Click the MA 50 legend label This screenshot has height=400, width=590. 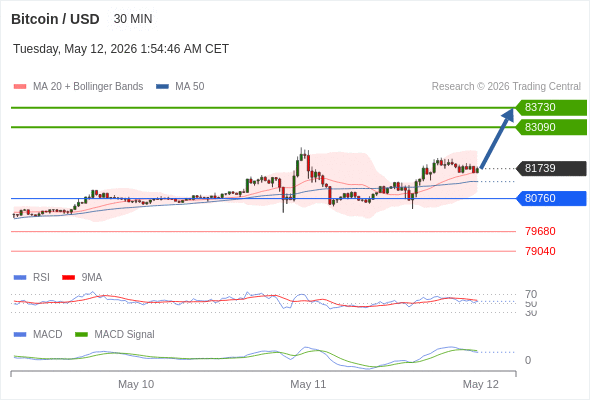[190, 87]
